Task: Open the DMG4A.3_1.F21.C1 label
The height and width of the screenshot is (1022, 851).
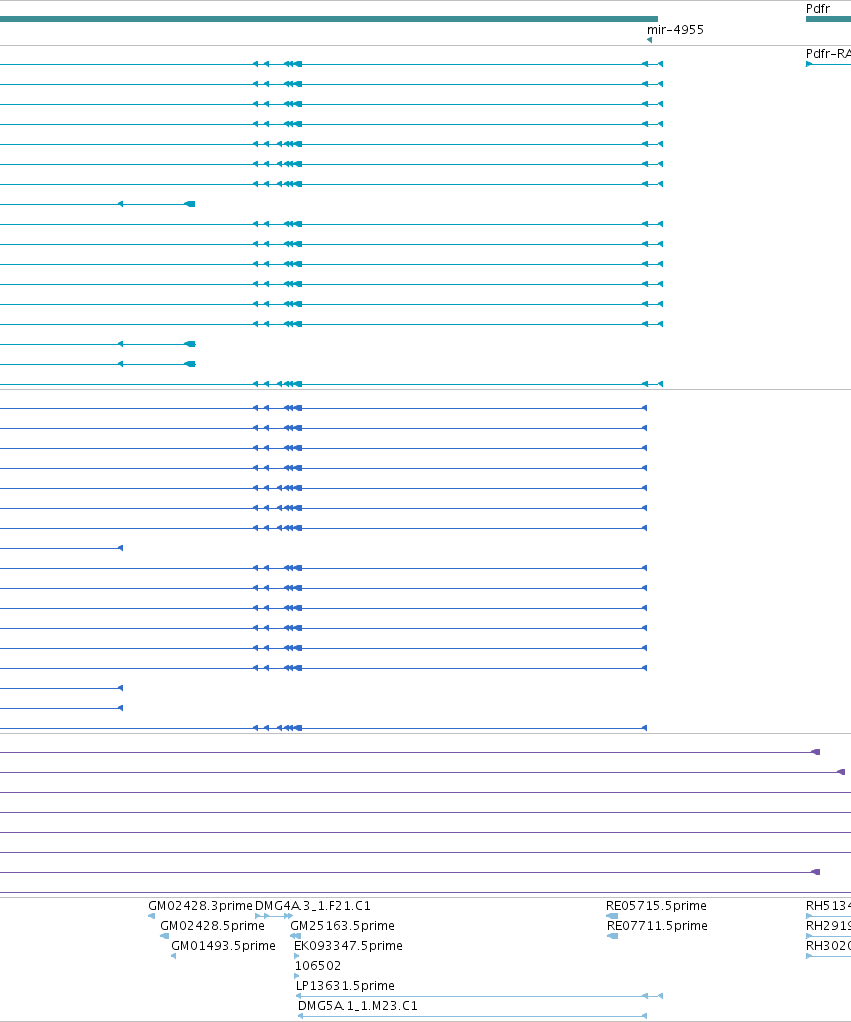Action: tap(313, 905)
